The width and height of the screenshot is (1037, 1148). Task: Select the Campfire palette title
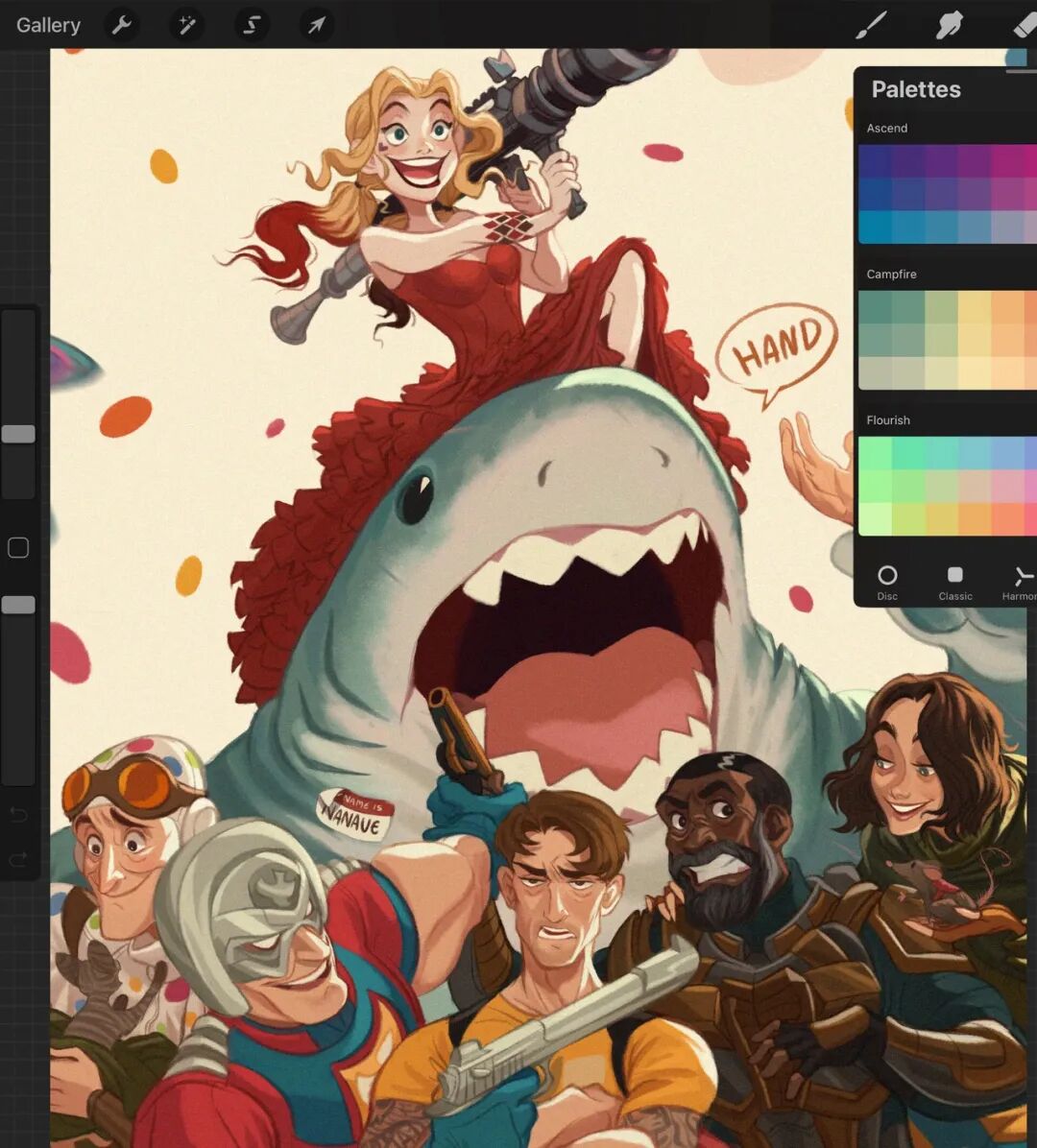891,274
